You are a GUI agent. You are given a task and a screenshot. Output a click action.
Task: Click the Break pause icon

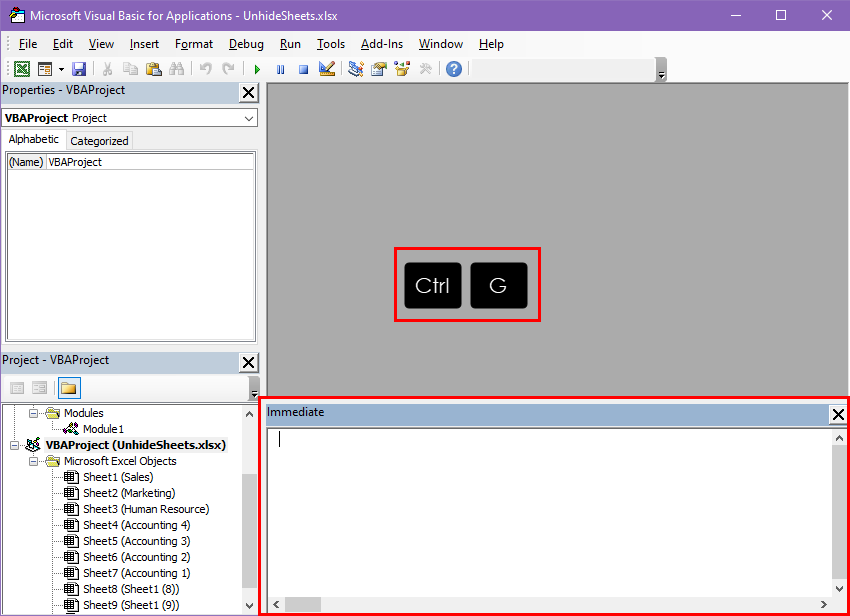(x=280, y=69)
